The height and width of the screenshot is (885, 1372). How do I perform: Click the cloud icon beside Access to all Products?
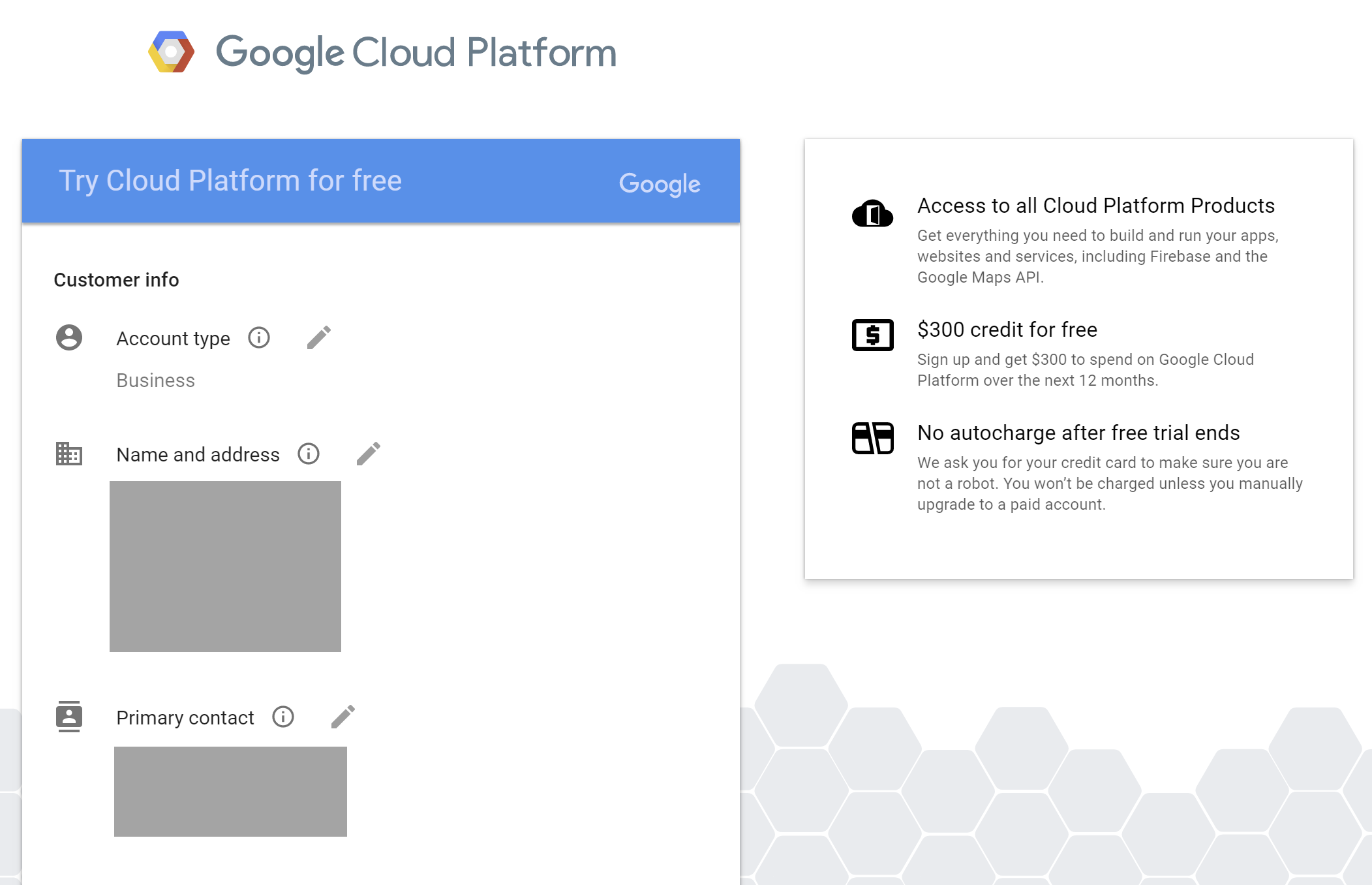click(872, 213)
